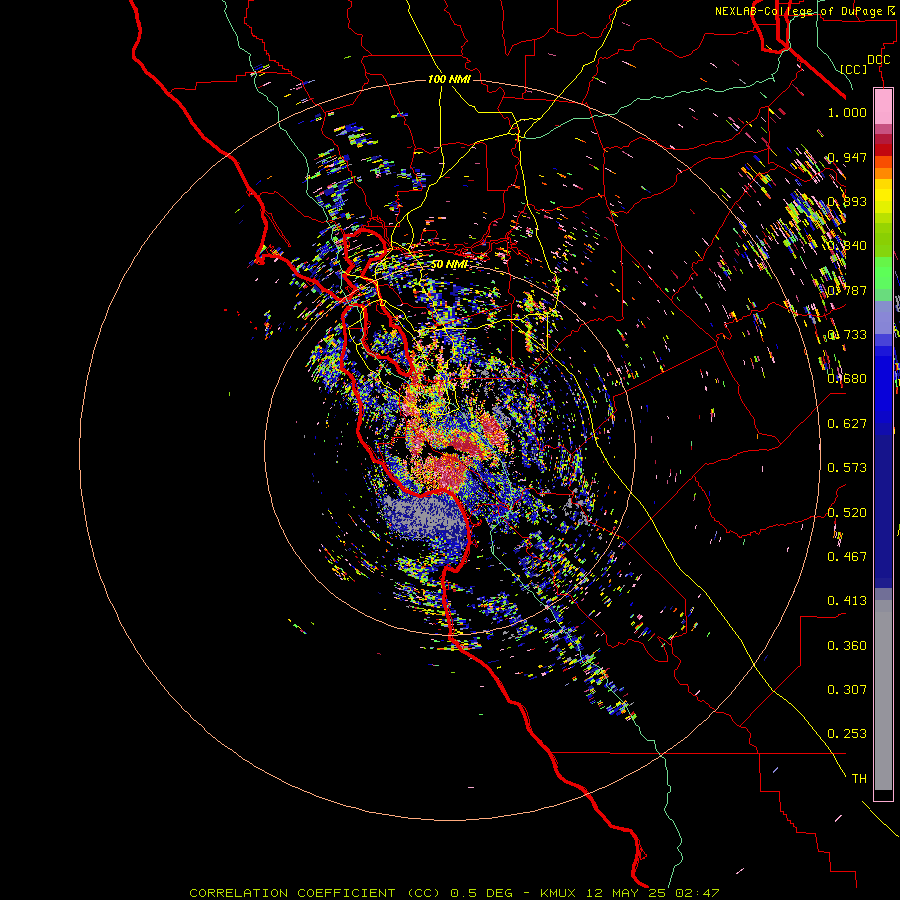The image size is (900, 900).
Task: Select the 0.947 value on the color scale
Action: [x=847, y=157]
